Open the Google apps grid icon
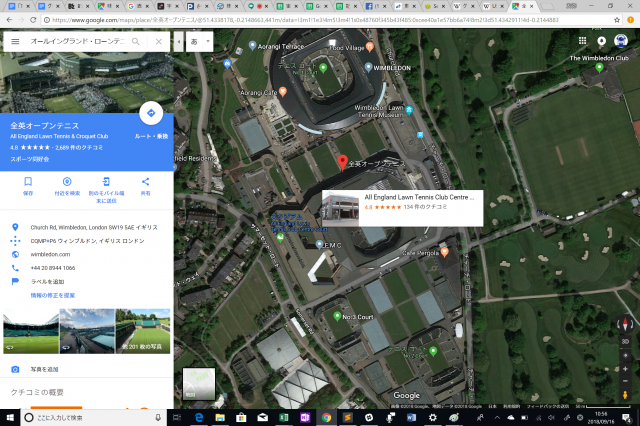Image resolution: width=640 pixels, height=426 pixels. pos(582,40)
